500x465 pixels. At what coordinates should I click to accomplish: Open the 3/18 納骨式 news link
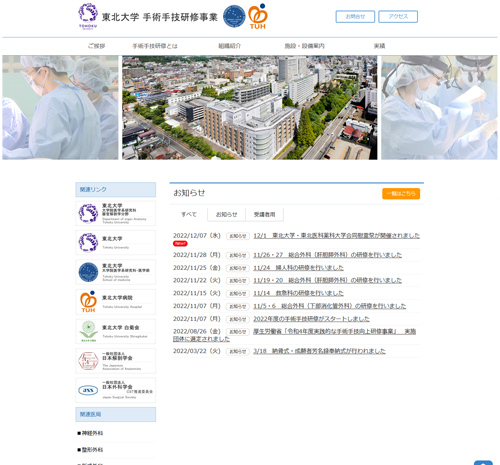point(319,351)
